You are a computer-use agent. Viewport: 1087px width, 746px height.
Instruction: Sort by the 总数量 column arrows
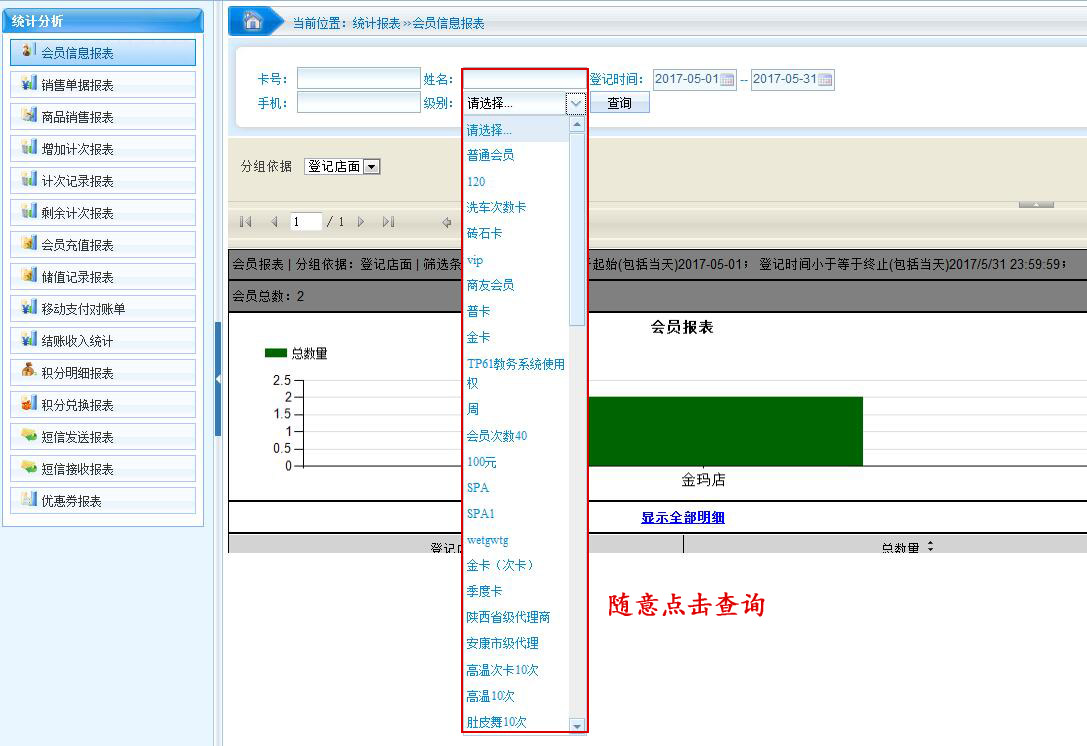(930, 546)
